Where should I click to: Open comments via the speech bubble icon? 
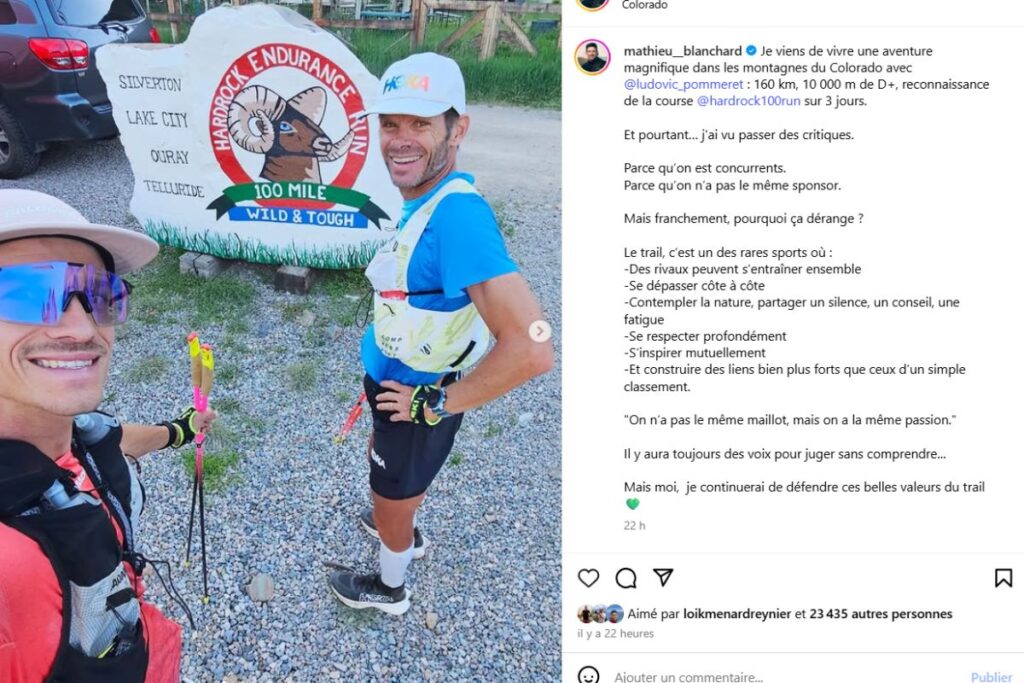click(626, 578)
